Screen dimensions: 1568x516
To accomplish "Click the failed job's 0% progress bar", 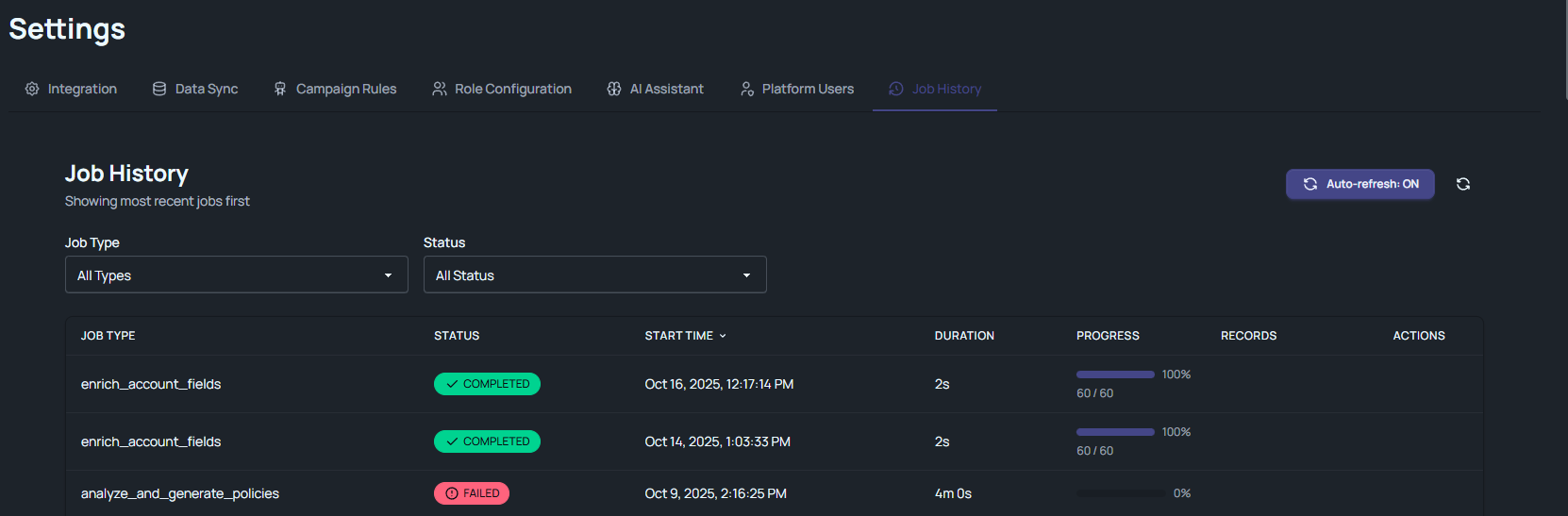I will click(x=1120, y=493).
